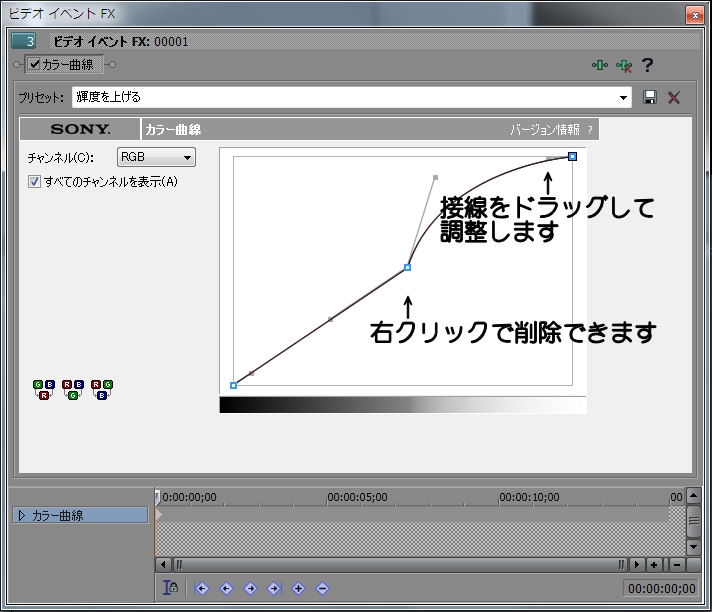Click the blue channel output RGB icon
Image resolution: width=712 pixels, height=612 pixels.
coord(101,389)
